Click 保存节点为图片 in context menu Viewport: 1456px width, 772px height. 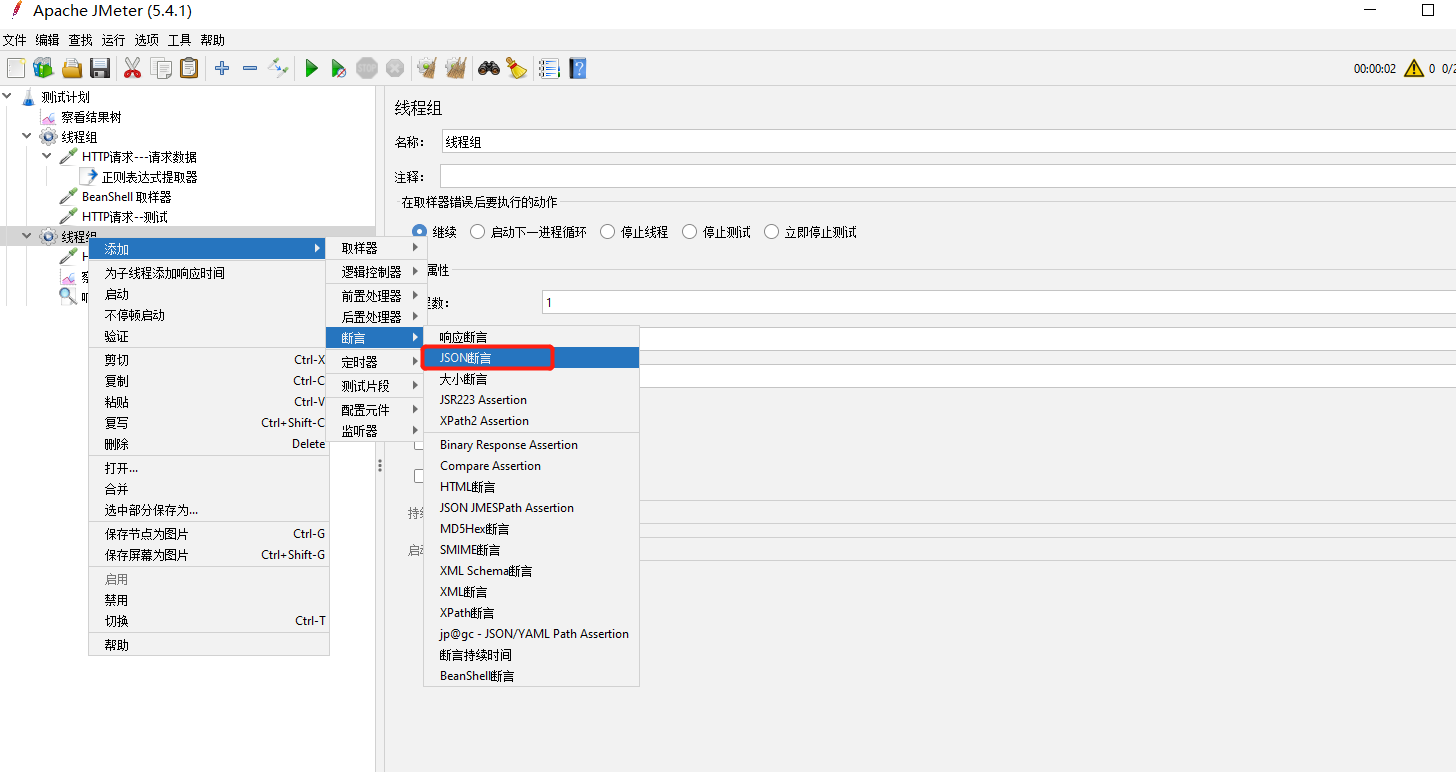pos(209,534)
